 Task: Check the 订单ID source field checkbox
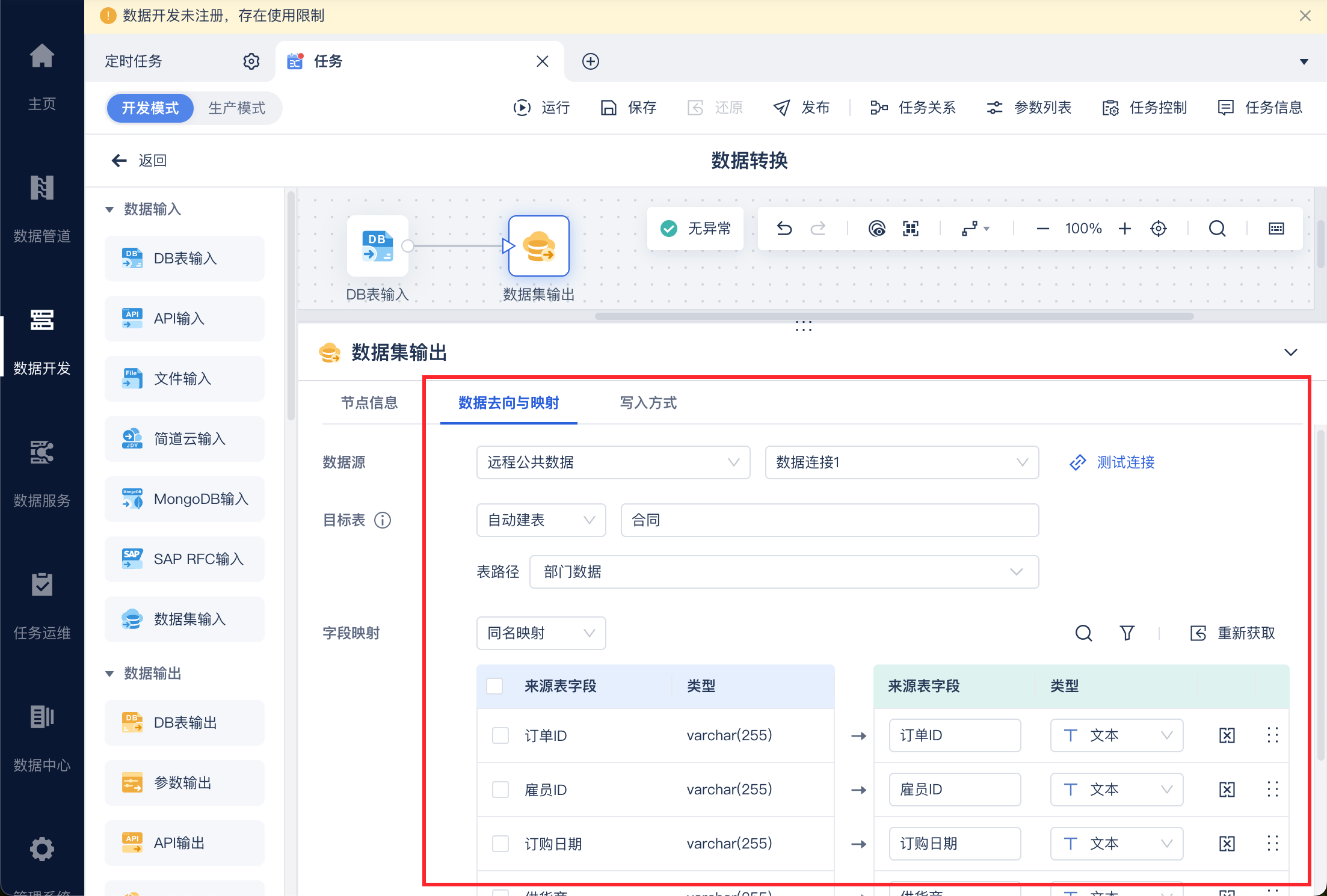tap(500, 735)
